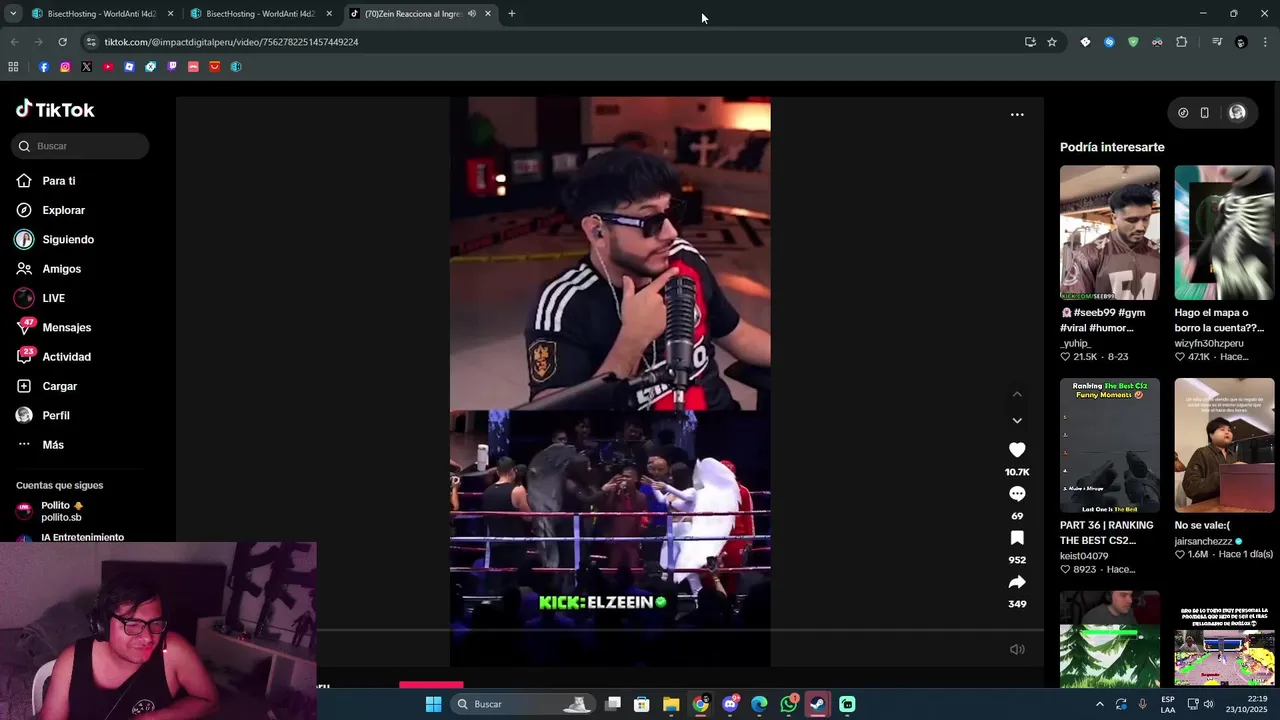Reload the current page
1280x720 pixels.
coord(62,42)
